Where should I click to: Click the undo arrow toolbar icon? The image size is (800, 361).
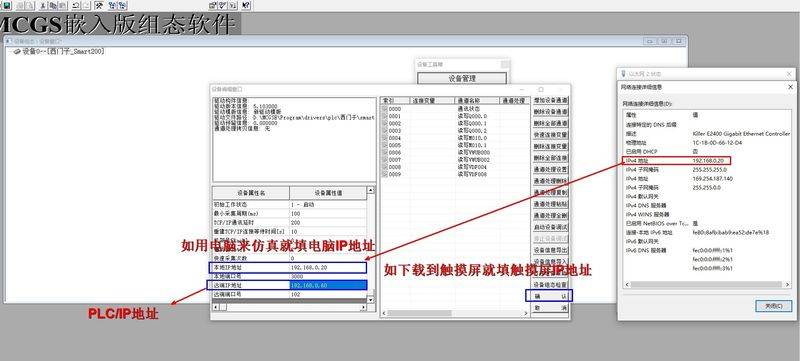tap(75, 5)
